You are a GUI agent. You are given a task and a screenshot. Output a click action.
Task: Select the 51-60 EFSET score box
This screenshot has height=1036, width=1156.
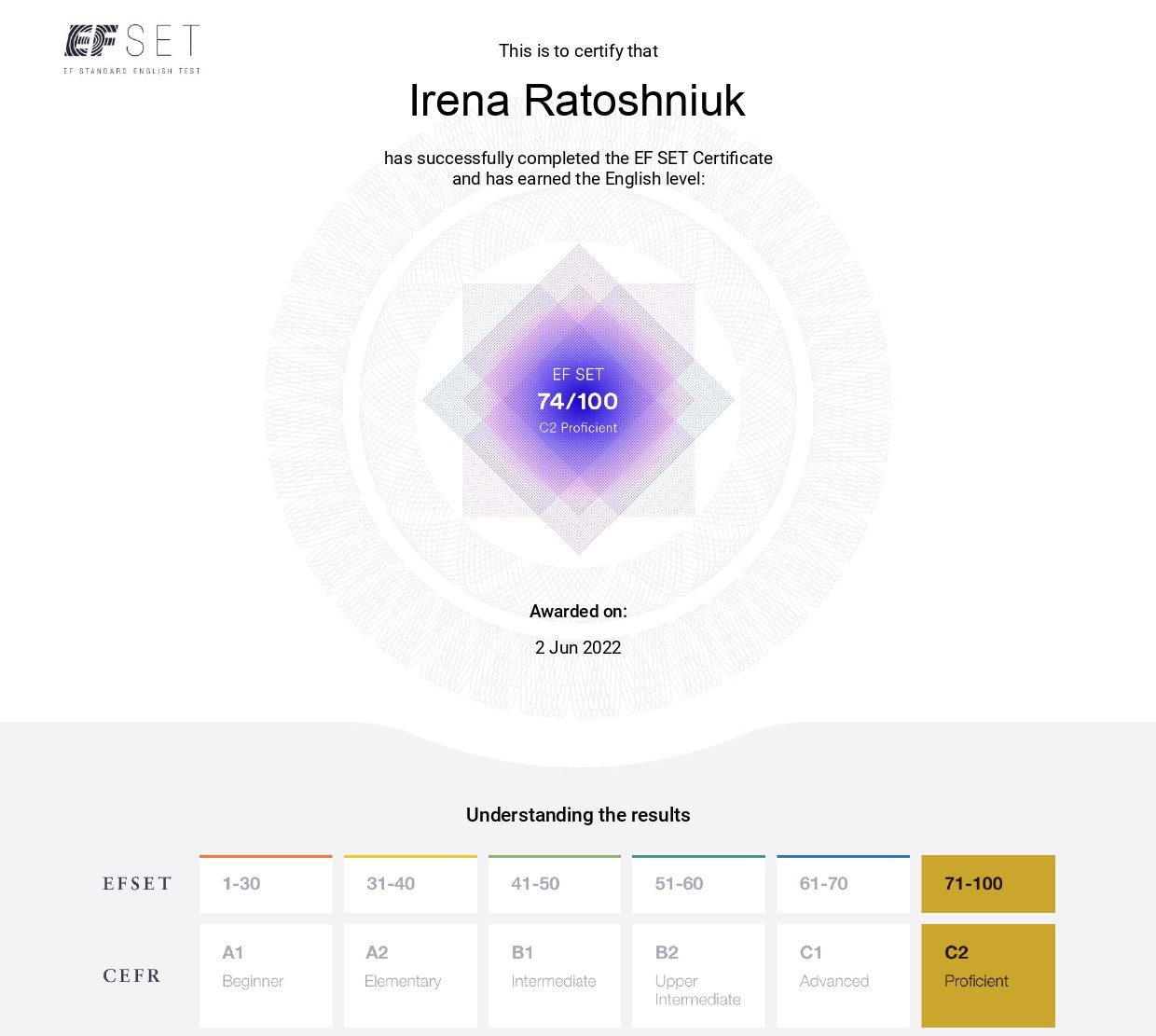click(698, 884)
